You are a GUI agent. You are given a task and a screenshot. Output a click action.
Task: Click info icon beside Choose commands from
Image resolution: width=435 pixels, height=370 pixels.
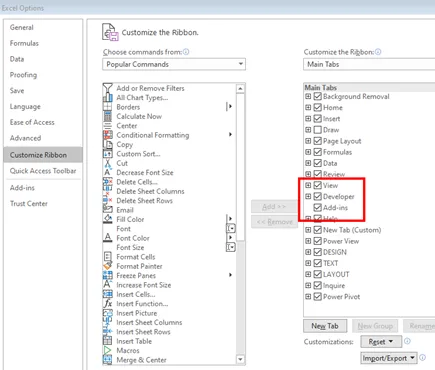pos(186,52)
